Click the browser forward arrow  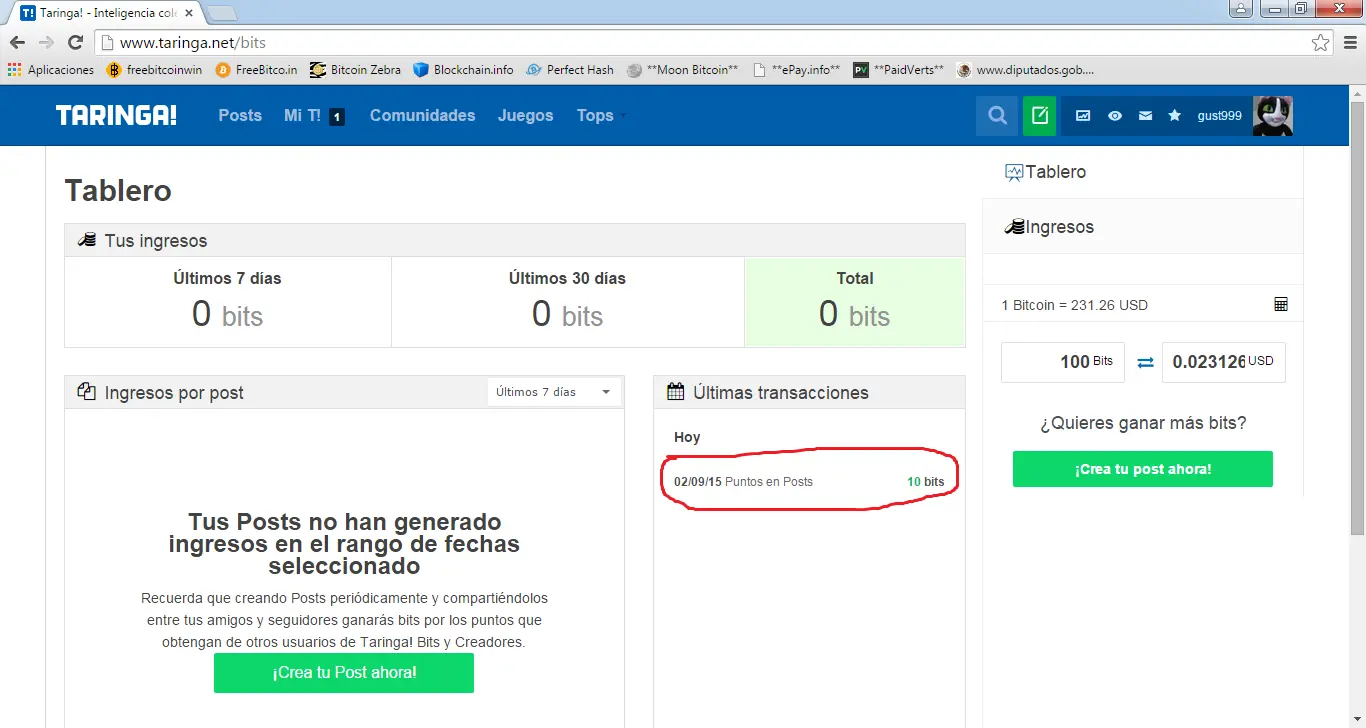46,43
